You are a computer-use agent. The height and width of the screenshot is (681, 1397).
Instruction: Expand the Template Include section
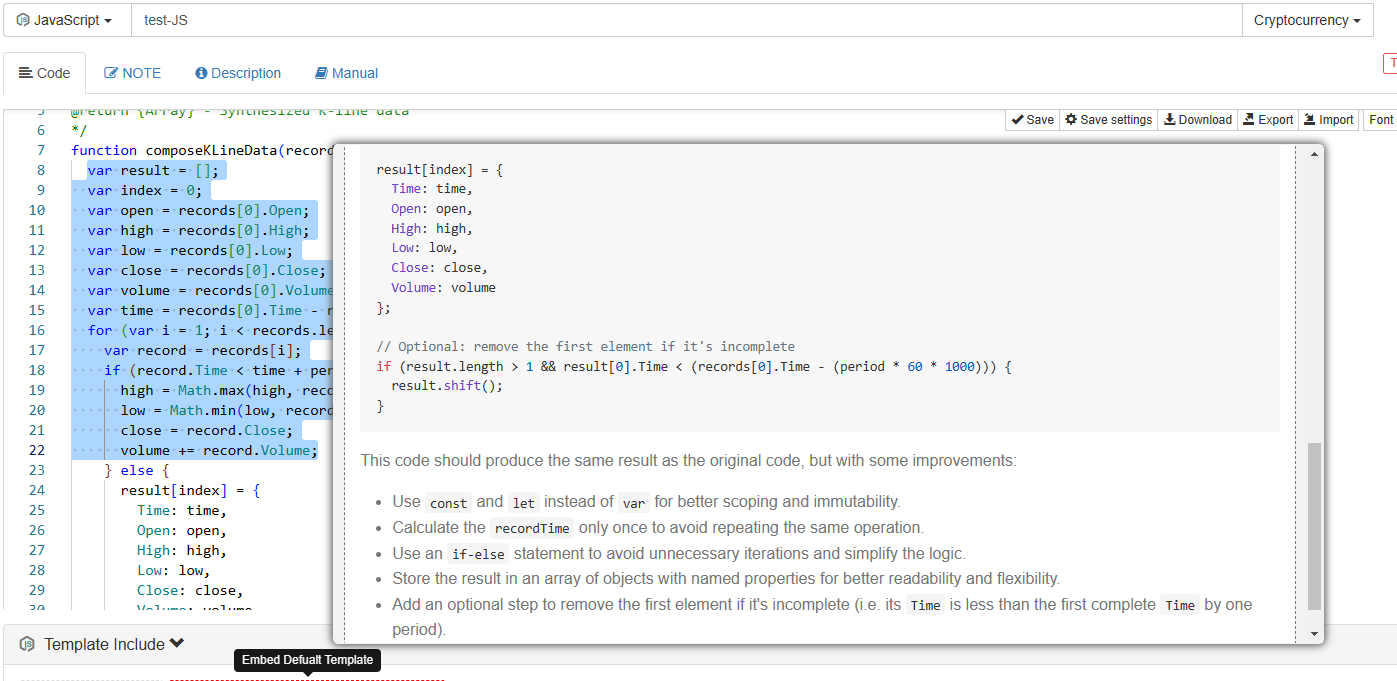(x=113, y=644)
